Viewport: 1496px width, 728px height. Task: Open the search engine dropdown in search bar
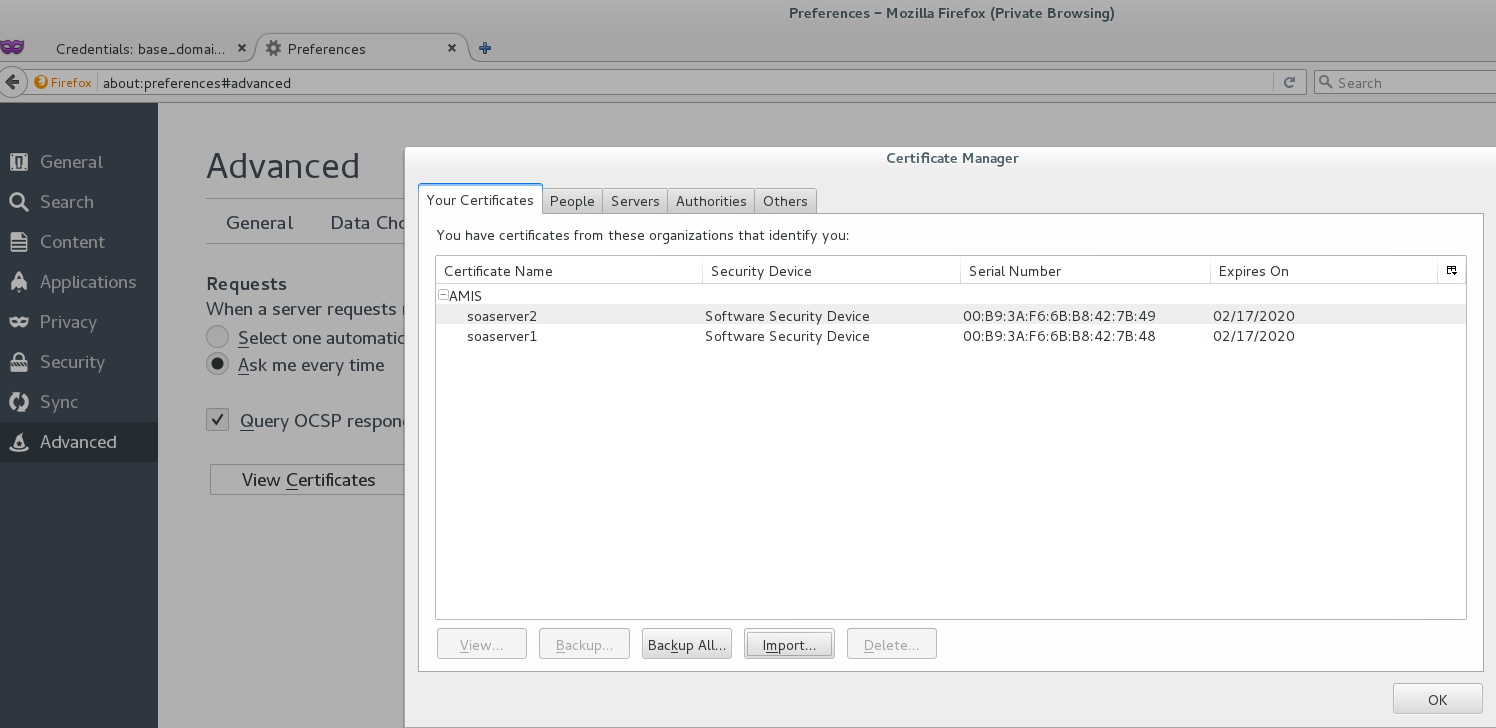click(1325, 82)
